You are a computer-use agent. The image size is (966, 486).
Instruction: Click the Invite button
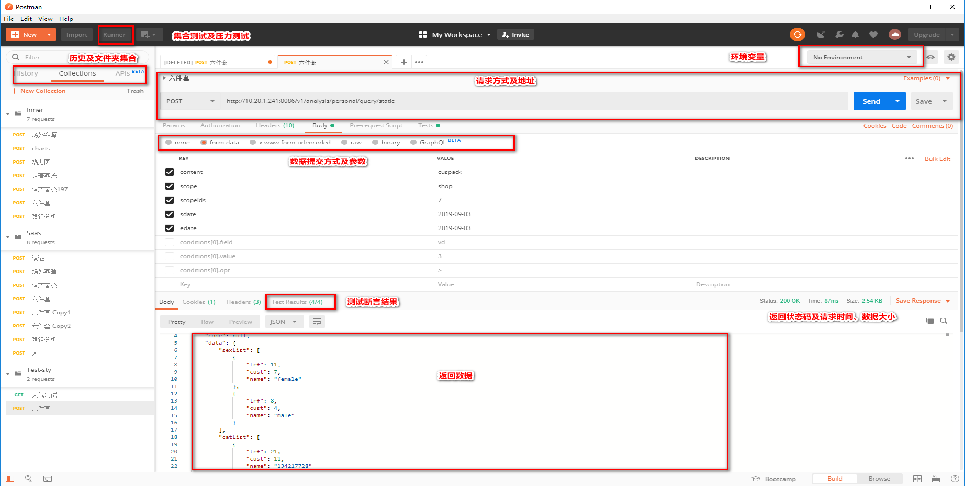(x=516, y=35)
